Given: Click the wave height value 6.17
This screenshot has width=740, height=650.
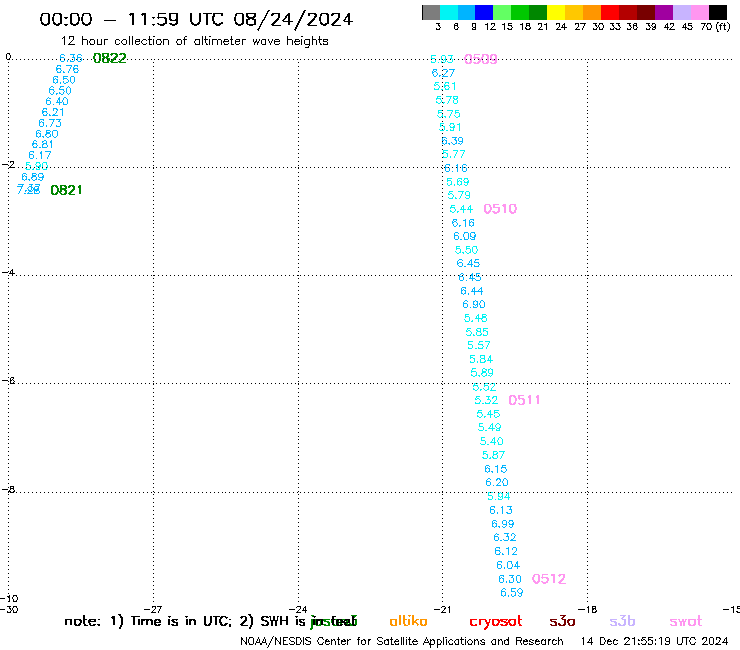Looking at the screenshot, I should tap(40, 155).
